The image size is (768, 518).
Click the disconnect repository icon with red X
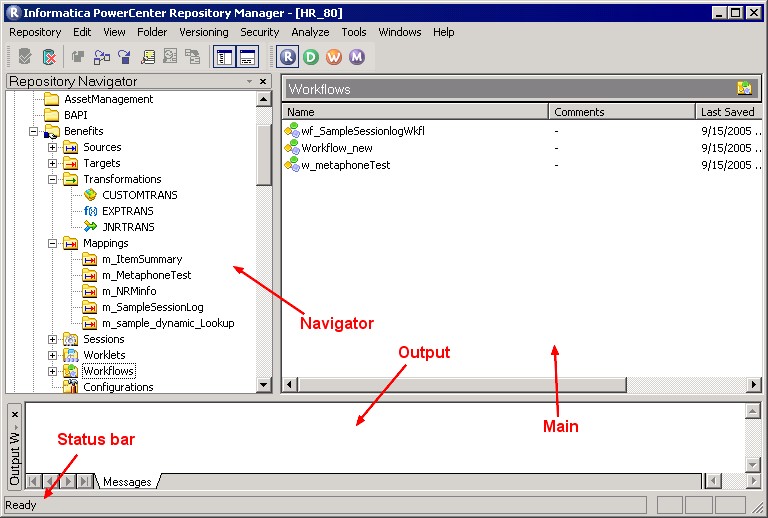point(49,57)
